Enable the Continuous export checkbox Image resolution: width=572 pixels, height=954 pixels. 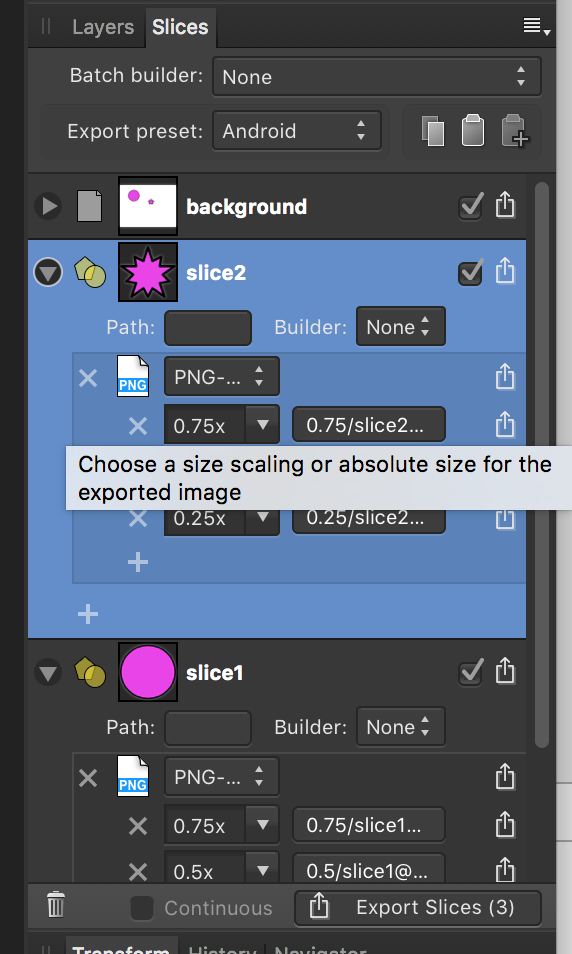point(142,908)
